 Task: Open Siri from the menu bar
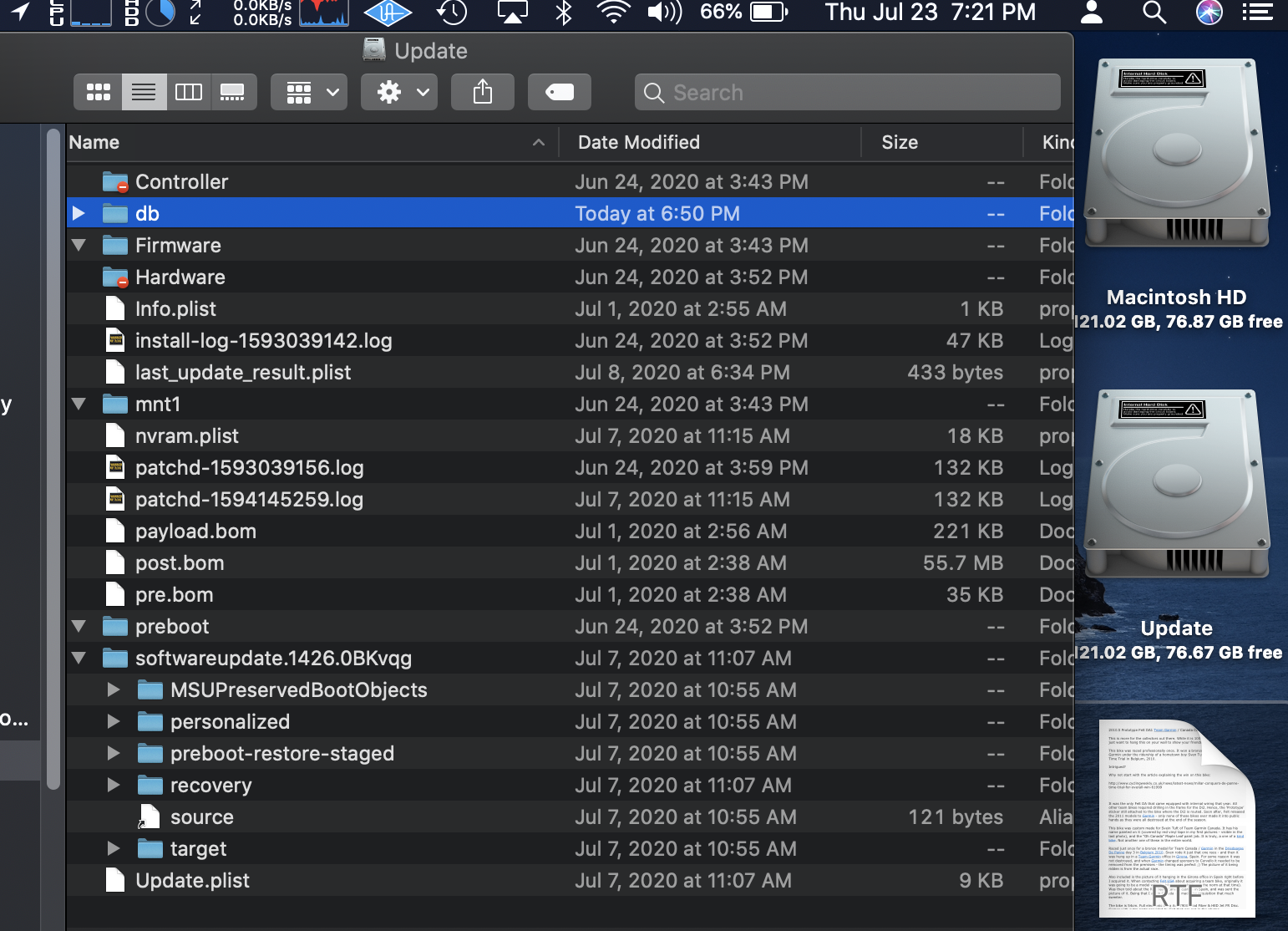(1209, 12)
